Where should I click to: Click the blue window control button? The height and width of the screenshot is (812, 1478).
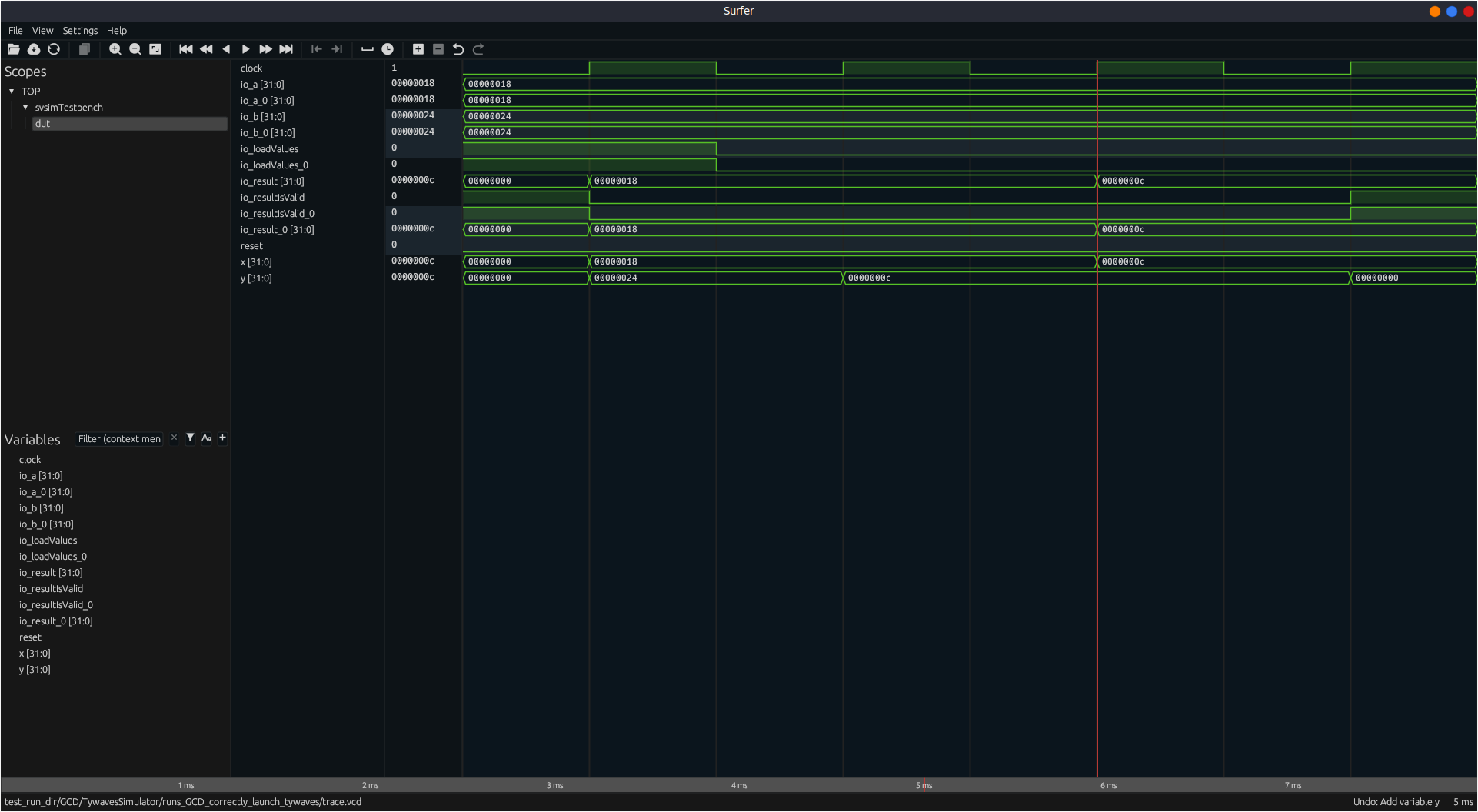(x=1452, y=12)
